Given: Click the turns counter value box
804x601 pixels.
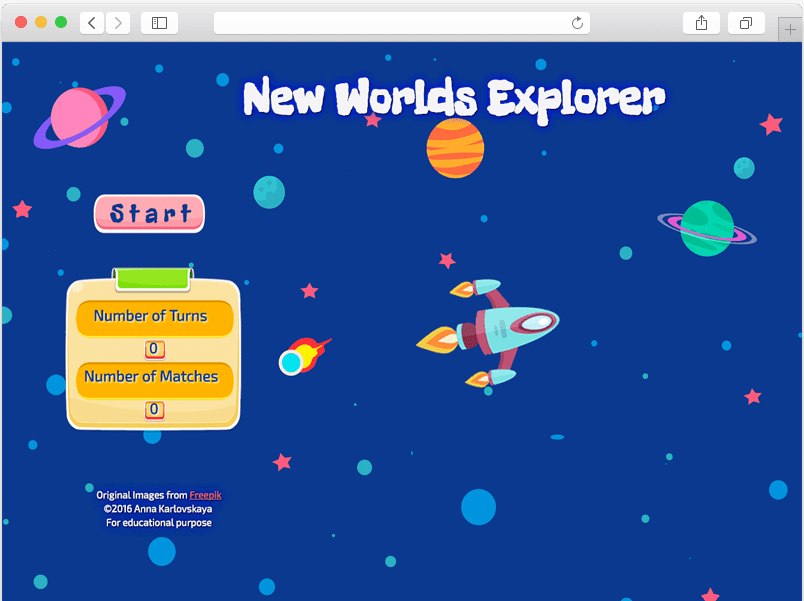Looking at the screenshot, I should 154,349.
